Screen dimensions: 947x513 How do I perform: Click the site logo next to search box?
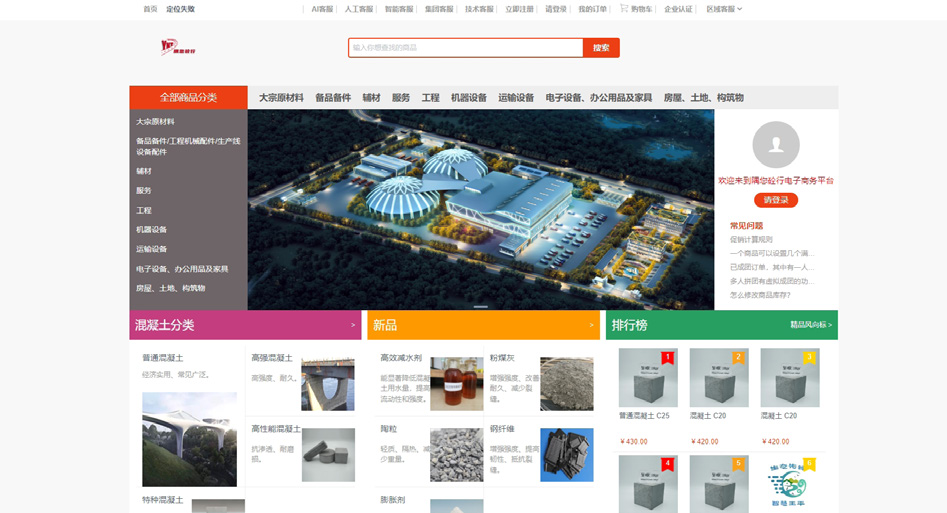coord(178,47)
